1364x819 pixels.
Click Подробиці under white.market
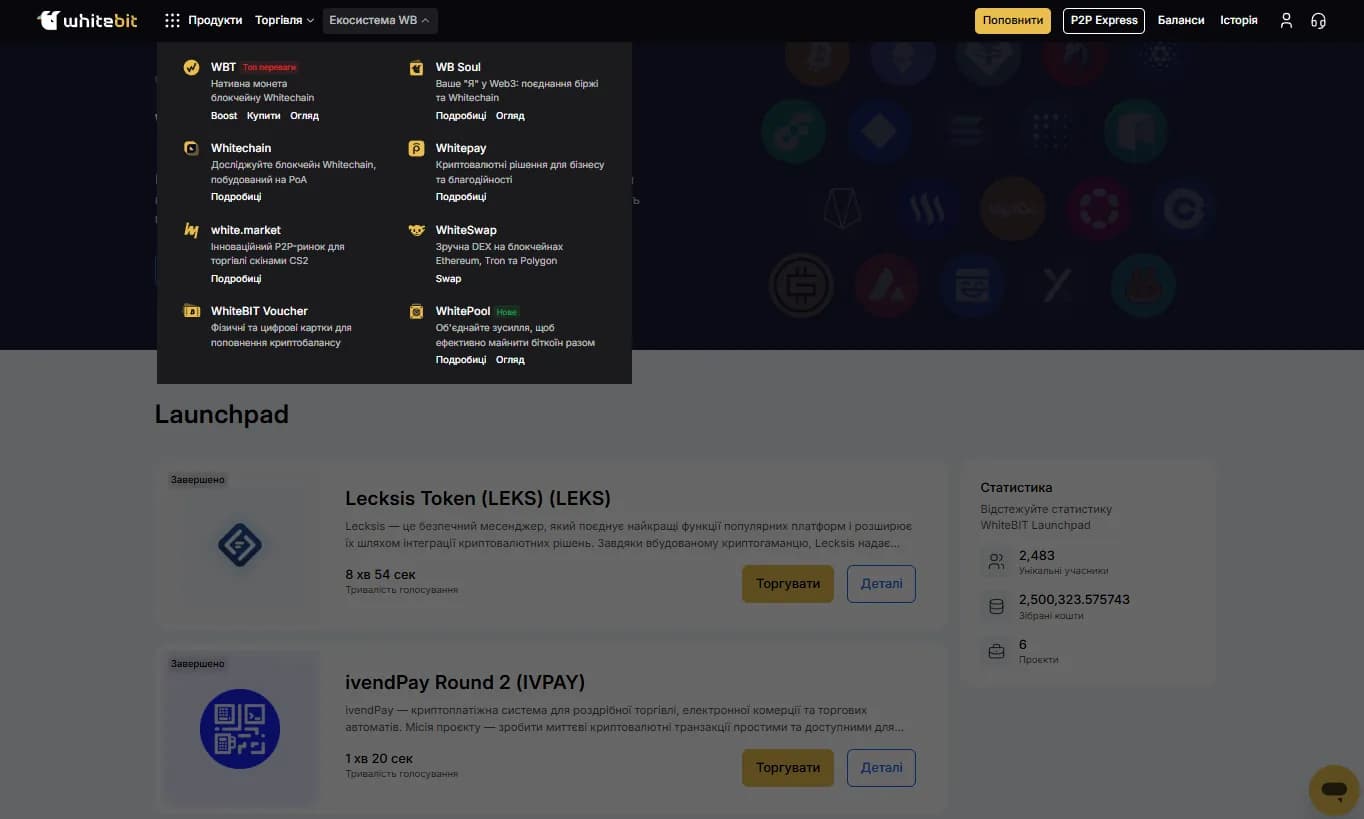click(236, 279)
